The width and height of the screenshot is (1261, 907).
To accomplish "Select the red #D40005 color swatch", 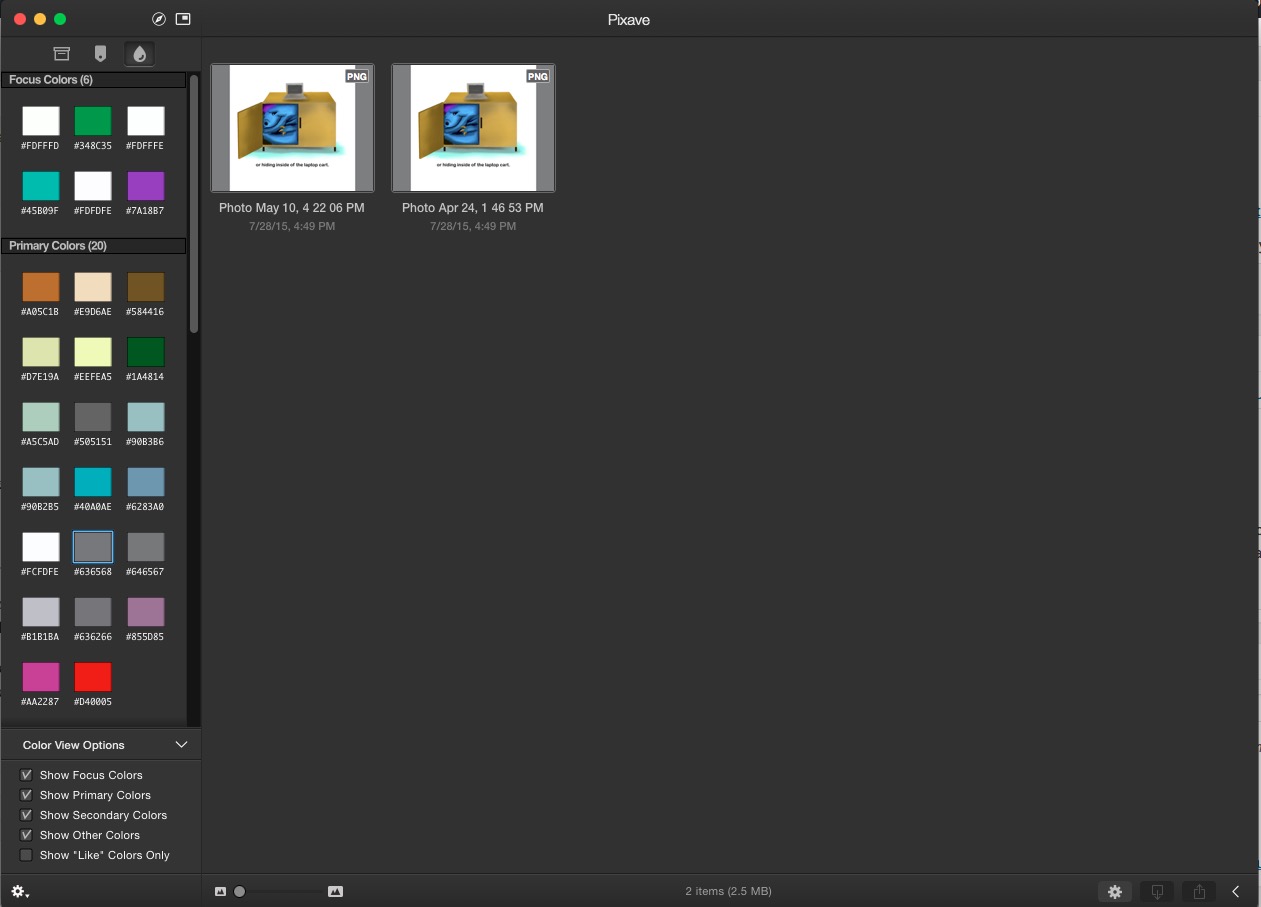I will pyautogui.click(x=93, y=677).
